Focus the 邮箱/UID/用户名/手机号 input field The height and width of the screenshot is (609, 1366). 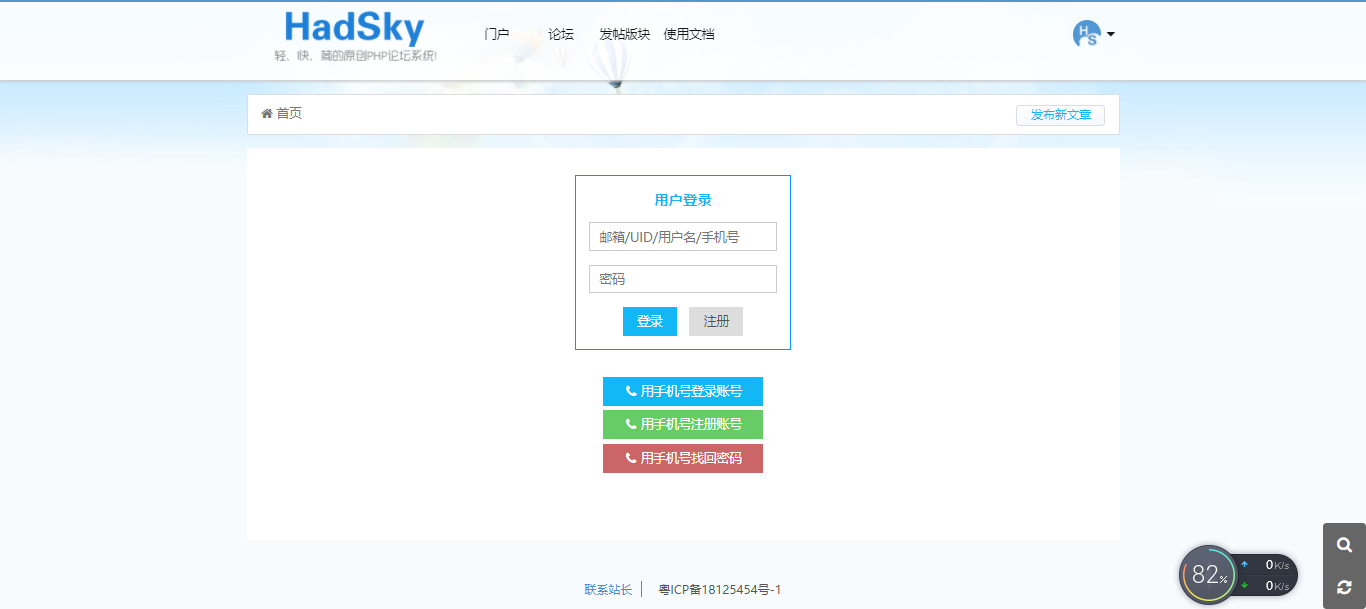coord(683,237)
